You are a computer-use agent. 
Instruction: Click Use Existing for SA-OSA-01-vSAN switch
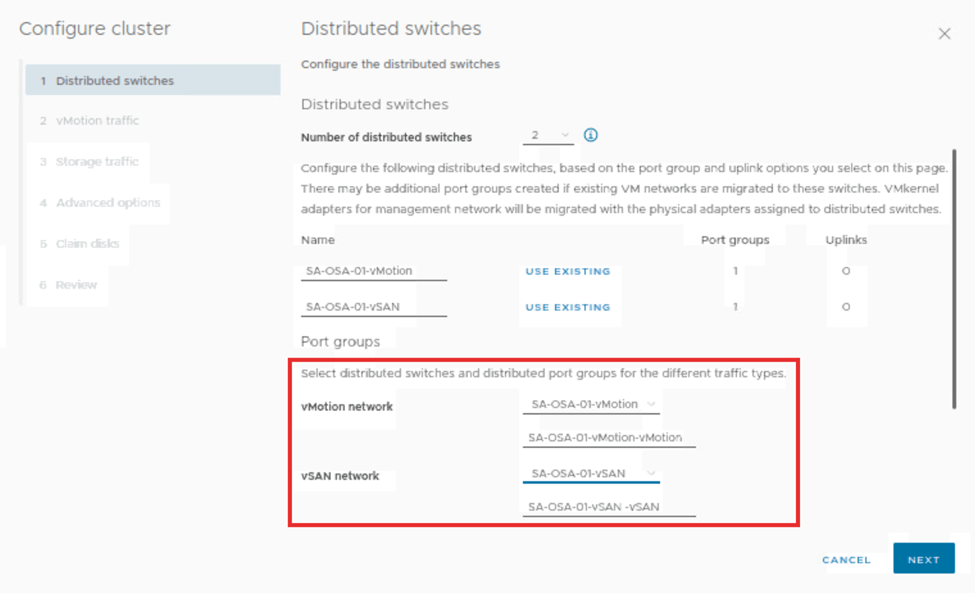point(567,307)
